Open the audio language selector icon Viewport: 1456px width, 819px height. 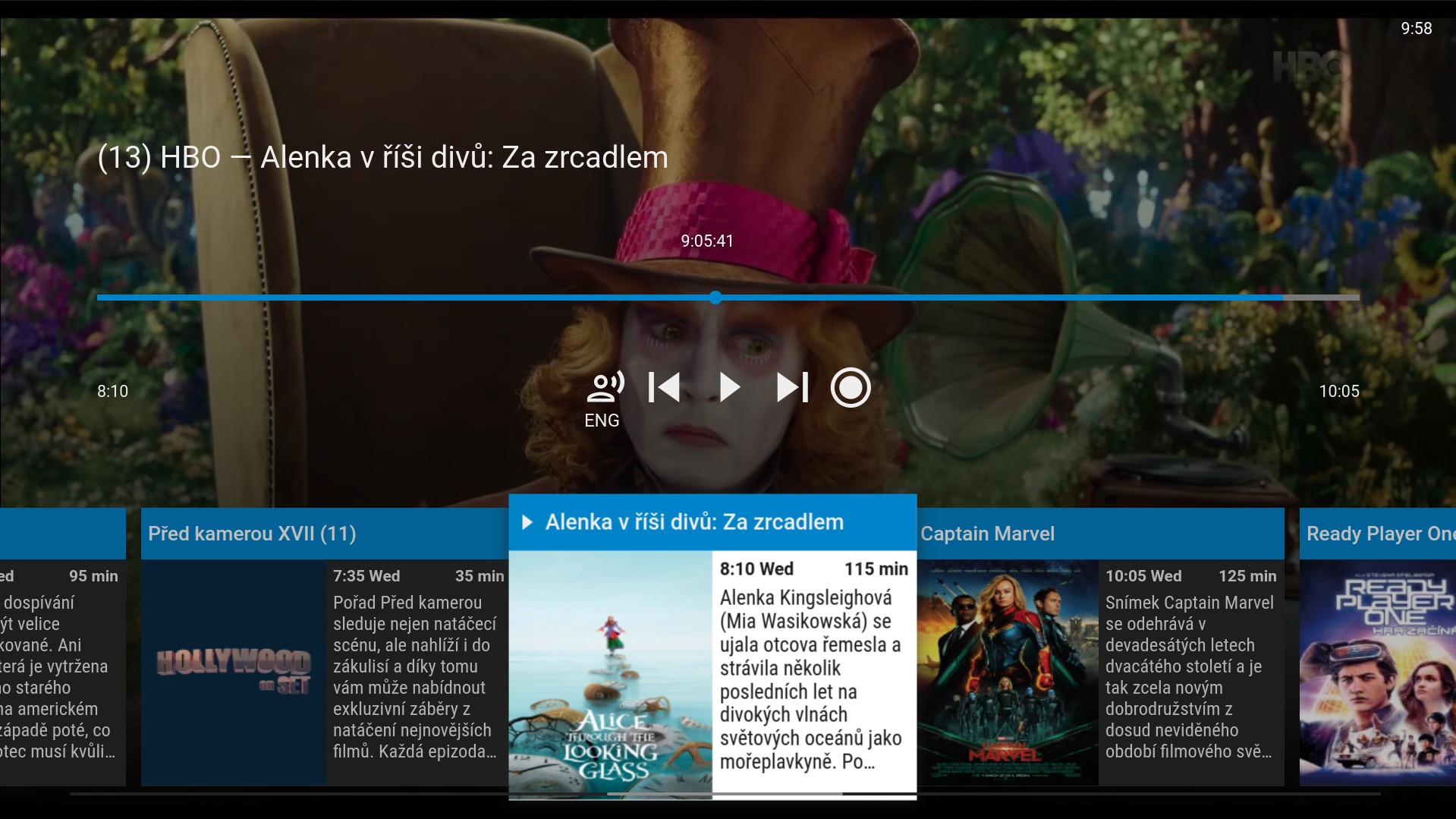[x=605, y=387]
